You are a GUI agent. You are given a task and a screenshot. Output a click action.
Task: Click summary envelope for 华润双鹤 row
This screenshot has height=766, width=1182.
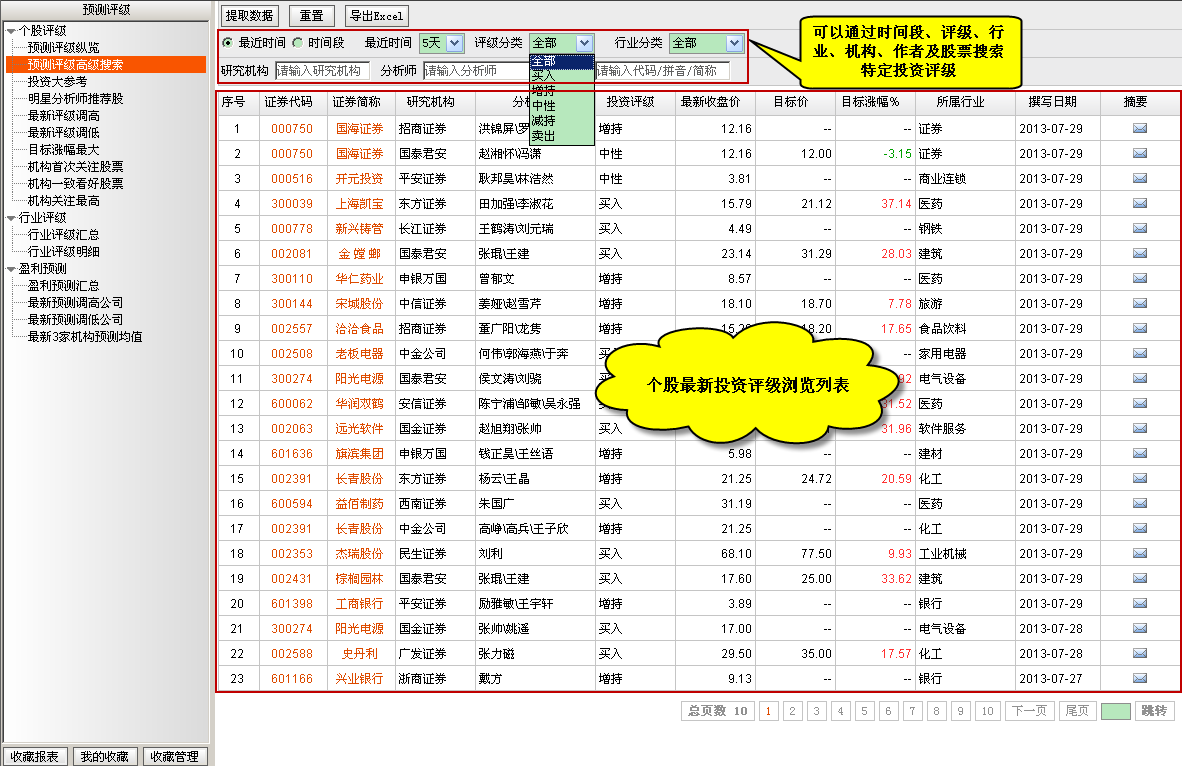1140,403
